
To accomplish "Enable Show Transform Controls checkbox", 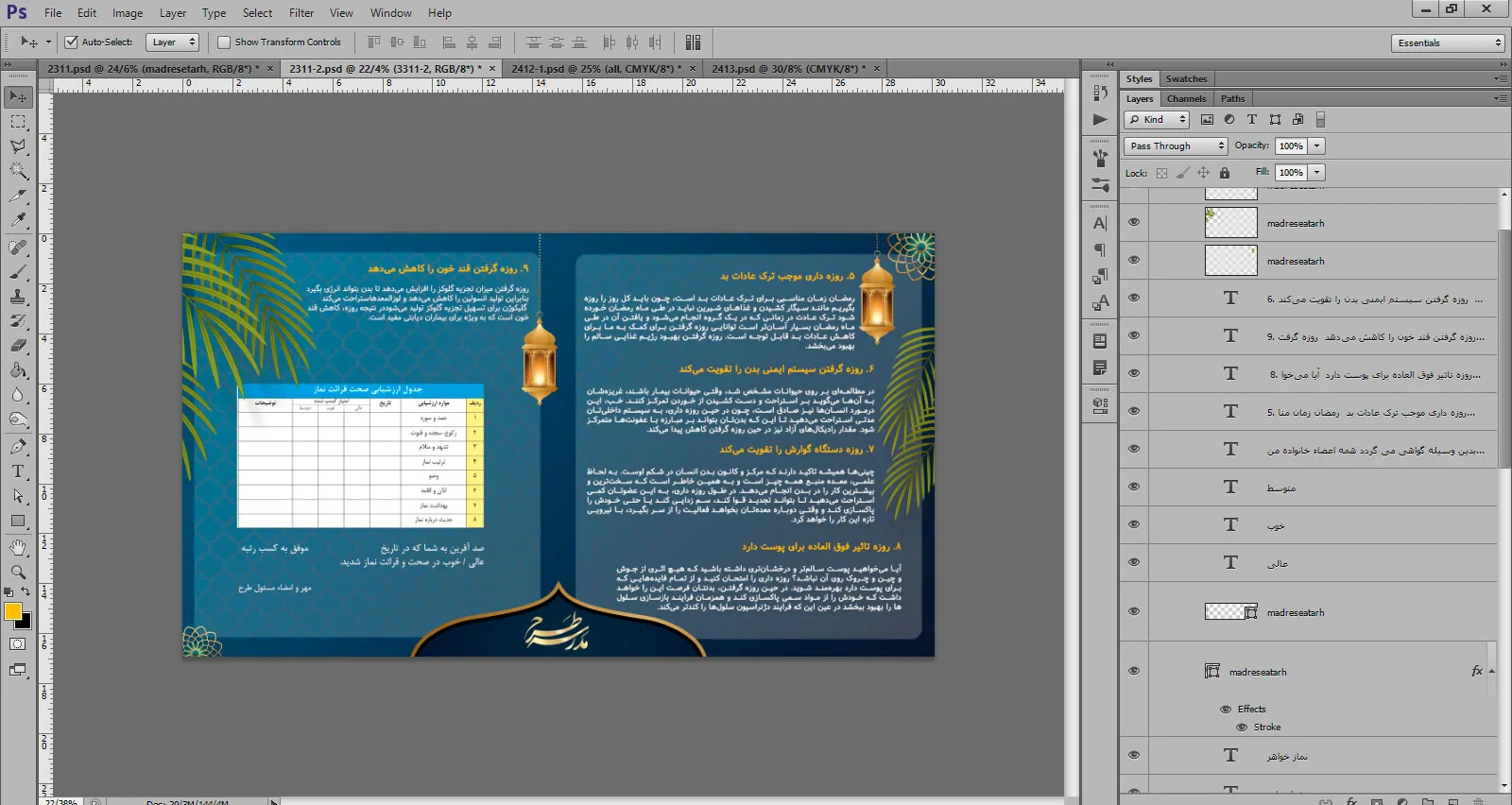I will (x=224, y=42).
